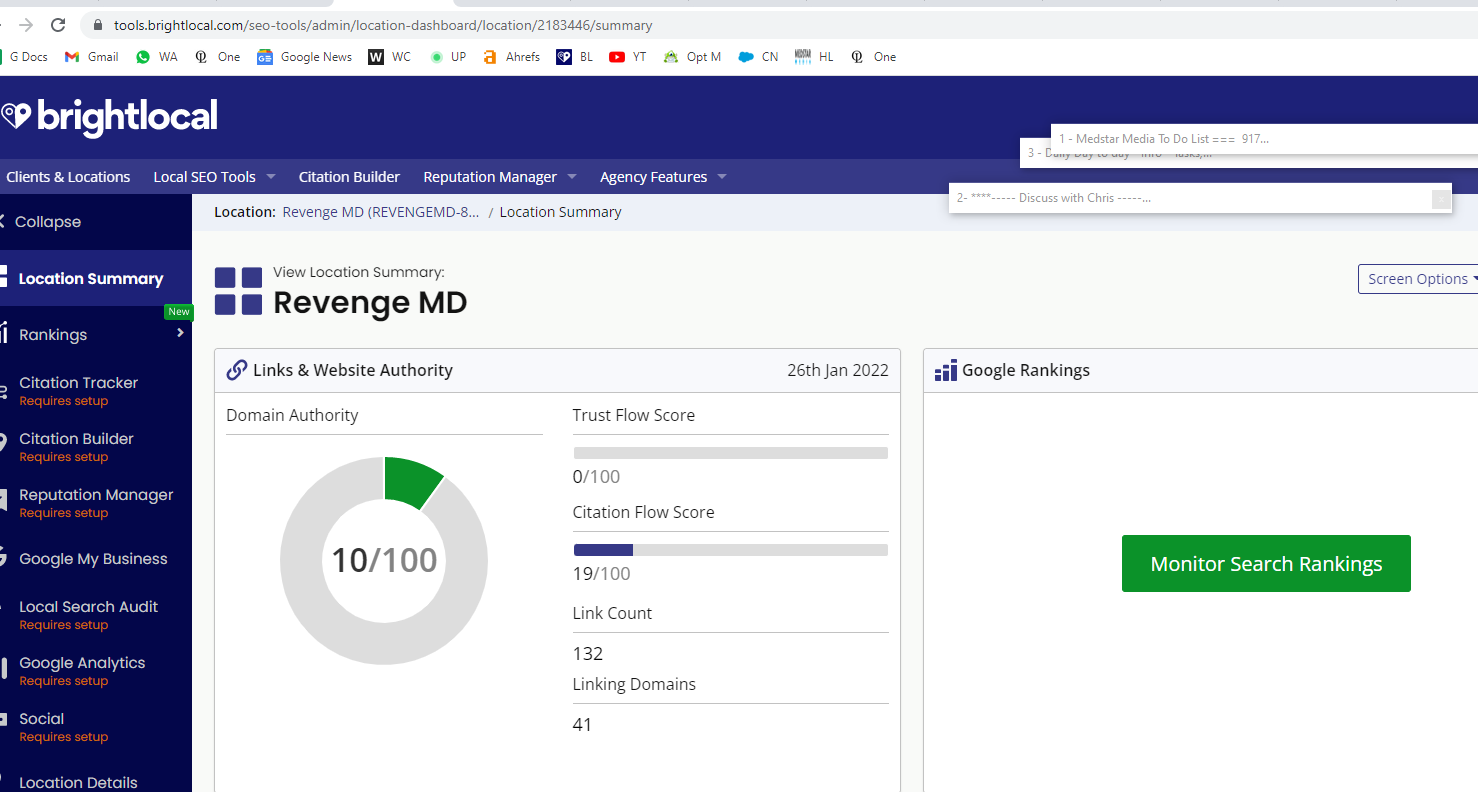Click the four-square Location Summary icon
1478x792 pixels.
[x=239, y=291]
